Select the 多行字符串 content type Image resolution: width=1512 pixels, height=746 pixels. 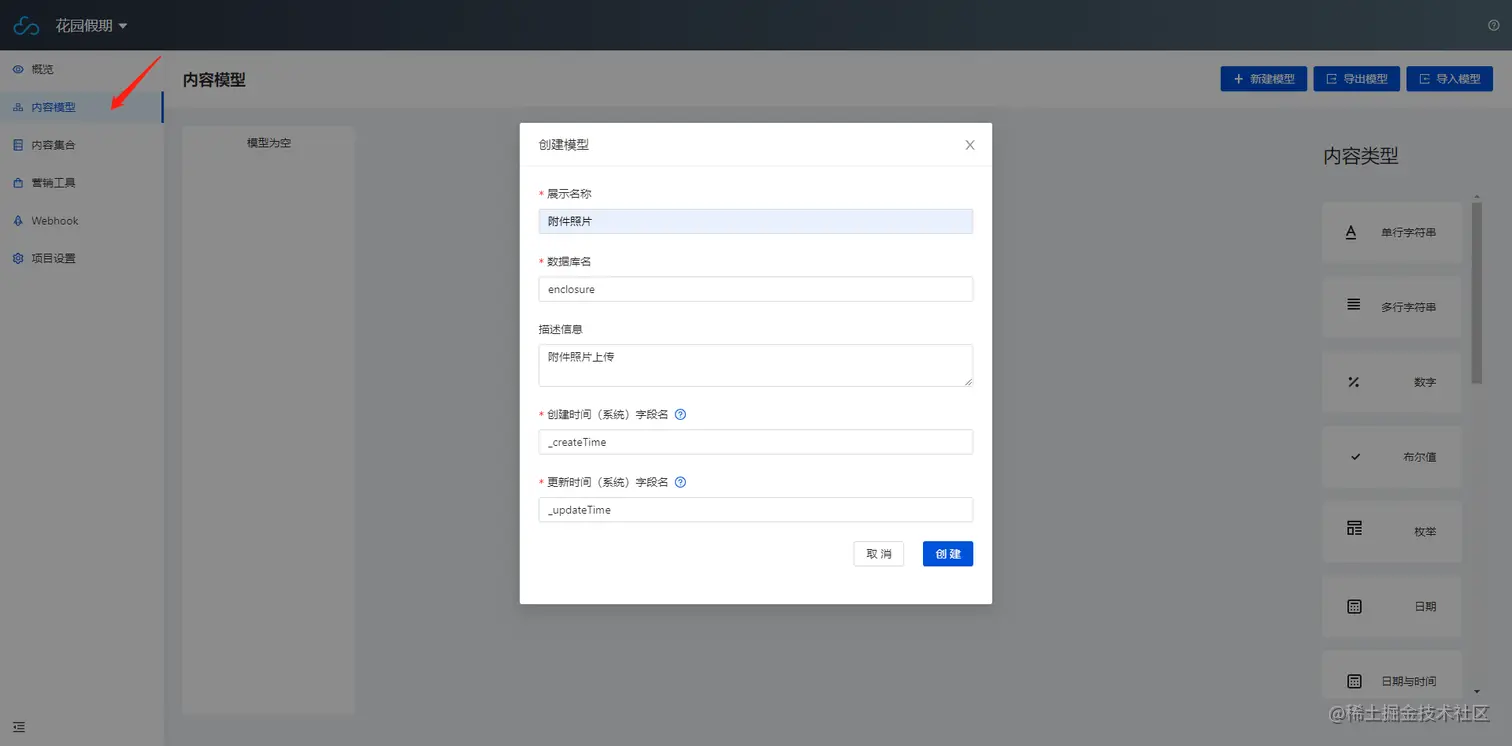(x=1391, y=307)
